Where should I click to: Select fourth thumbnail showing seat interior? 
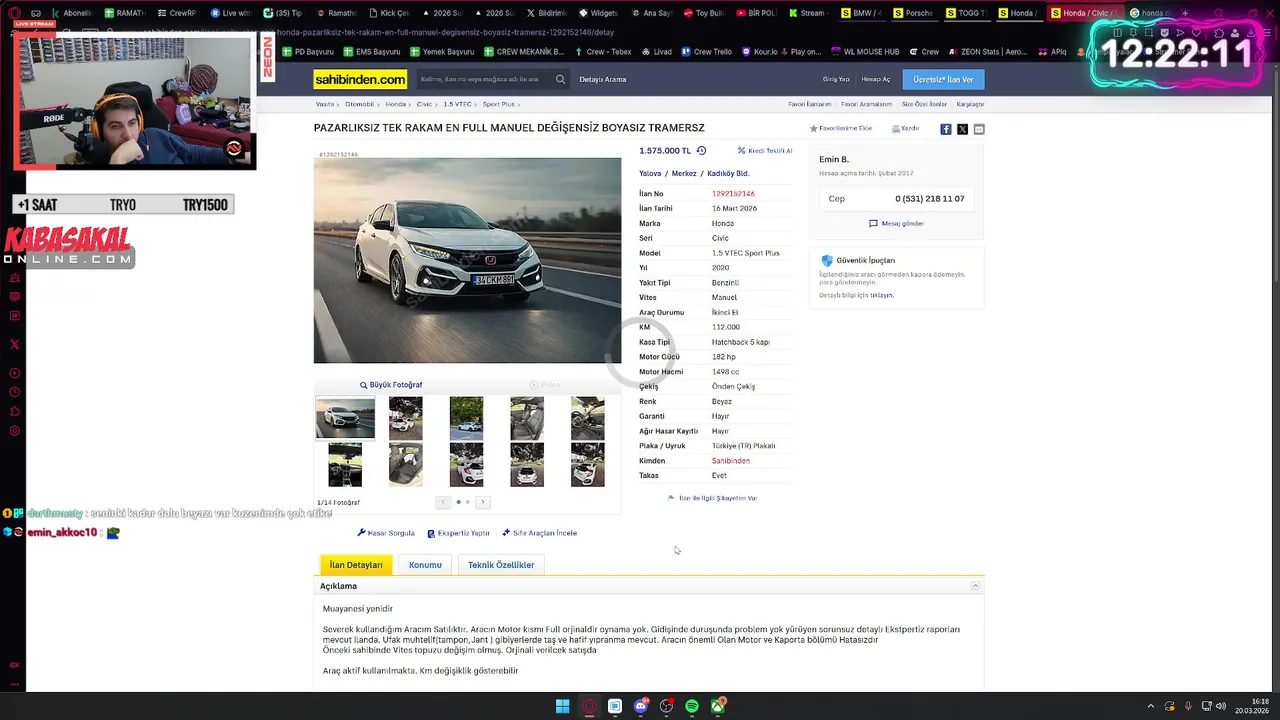pos(527,418)
